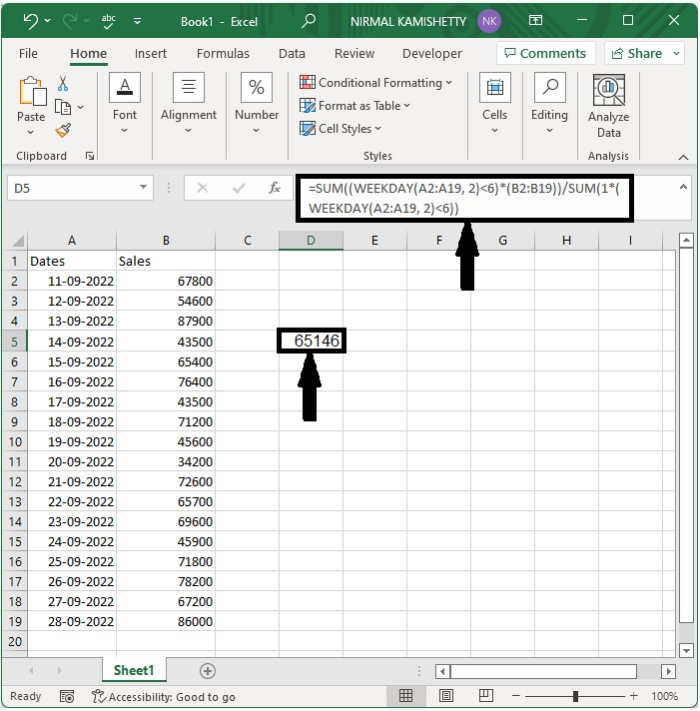The image size is (700, 711).
Task: Click the Share button
Action: click(644, 54)
